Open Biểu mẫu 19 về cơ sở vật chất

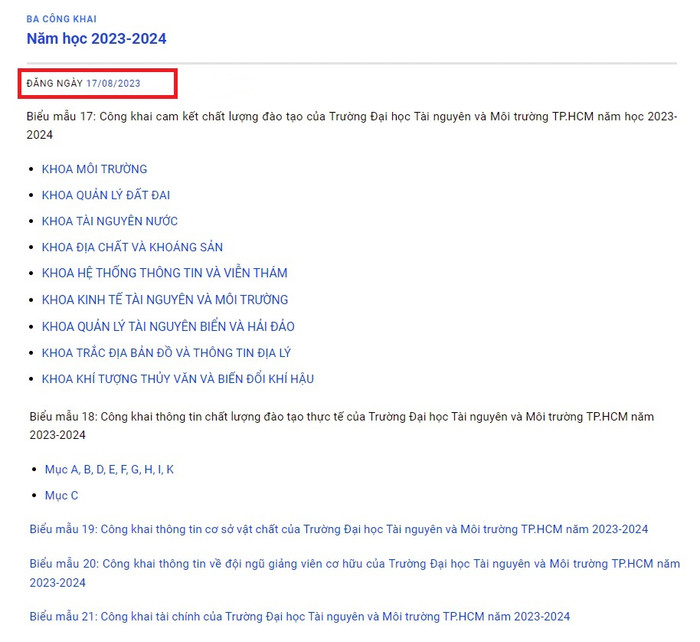coord(338,529)
